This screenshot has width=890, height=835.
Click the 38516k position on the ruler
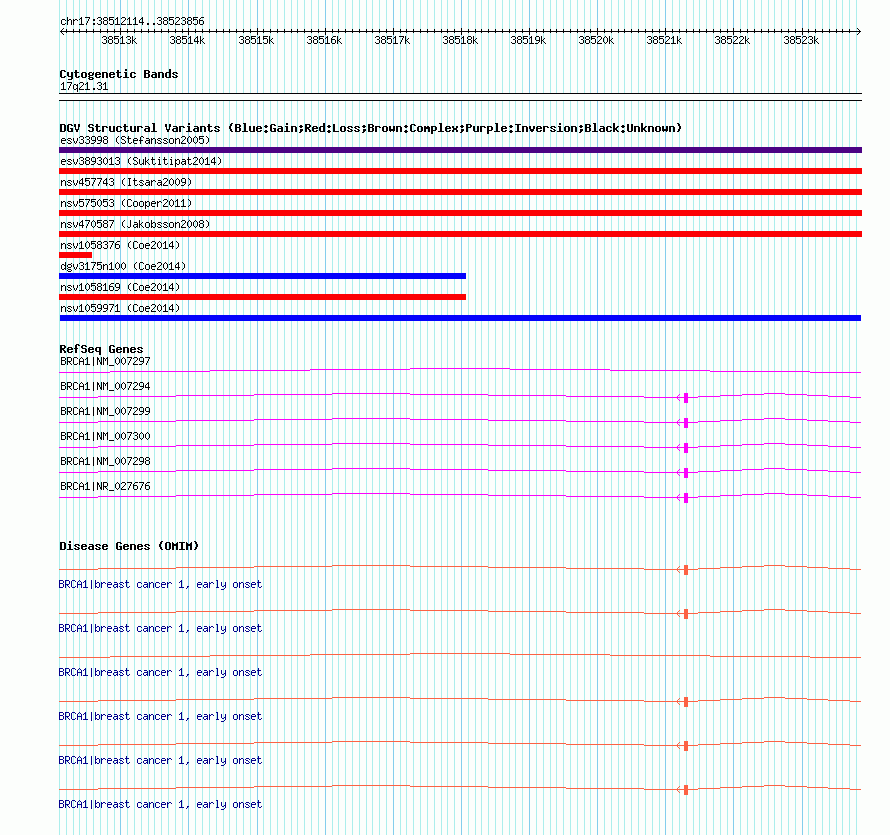(x=324, y=40)
